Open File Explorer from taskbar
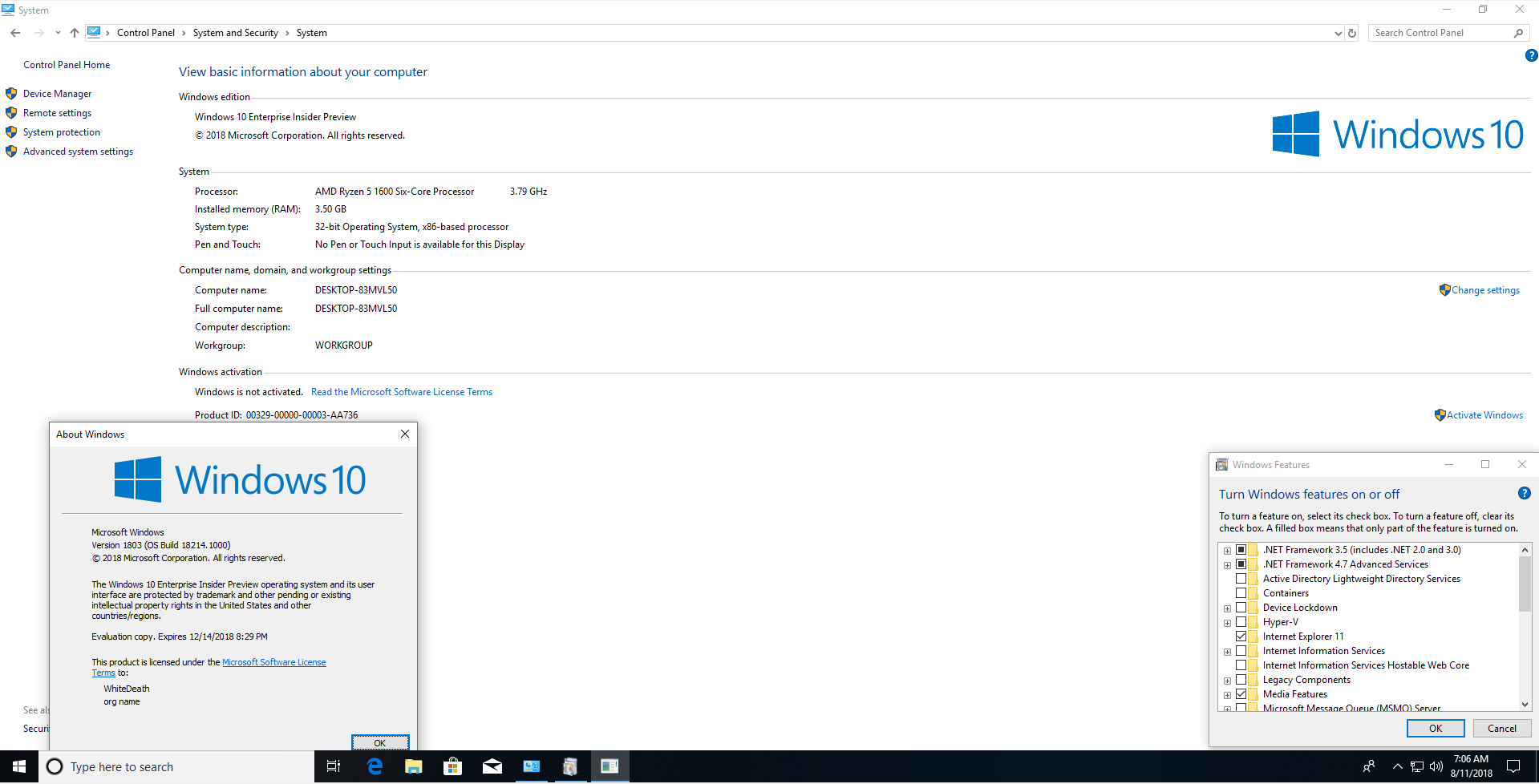This screenshot has width=1539, height=784. click(x=413, y=766)
